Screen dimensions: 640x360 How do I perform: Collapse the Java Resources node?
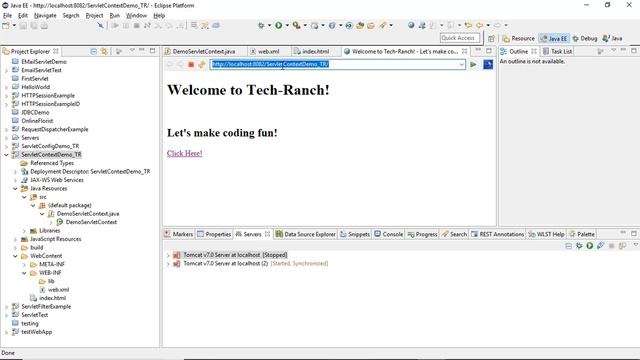(15, 189)
